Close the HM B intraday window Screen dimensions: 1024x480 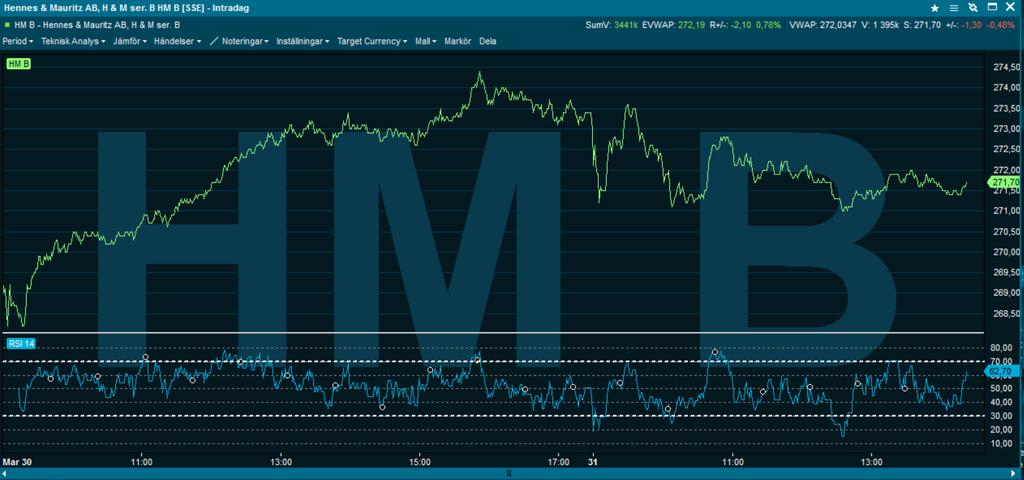point(1011,8)
